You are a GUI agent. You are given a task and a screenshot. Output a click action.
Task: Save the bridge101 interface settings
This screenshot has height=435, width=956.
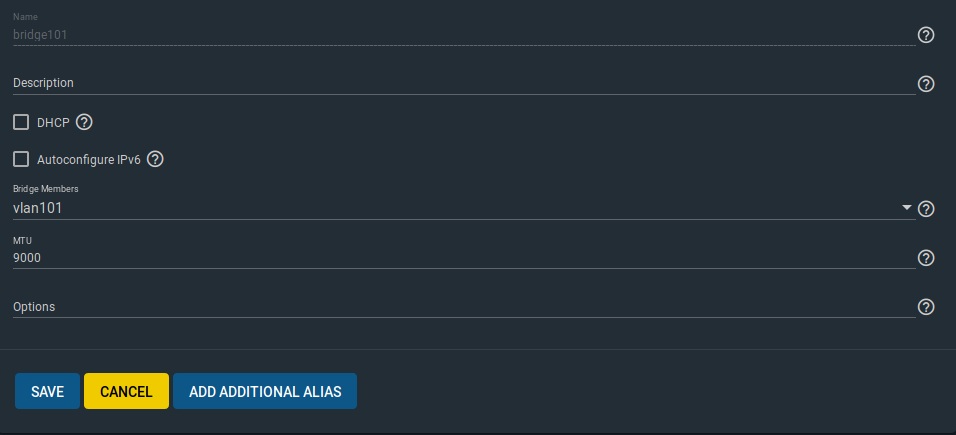pyautogui.click(x=48, y=391)
